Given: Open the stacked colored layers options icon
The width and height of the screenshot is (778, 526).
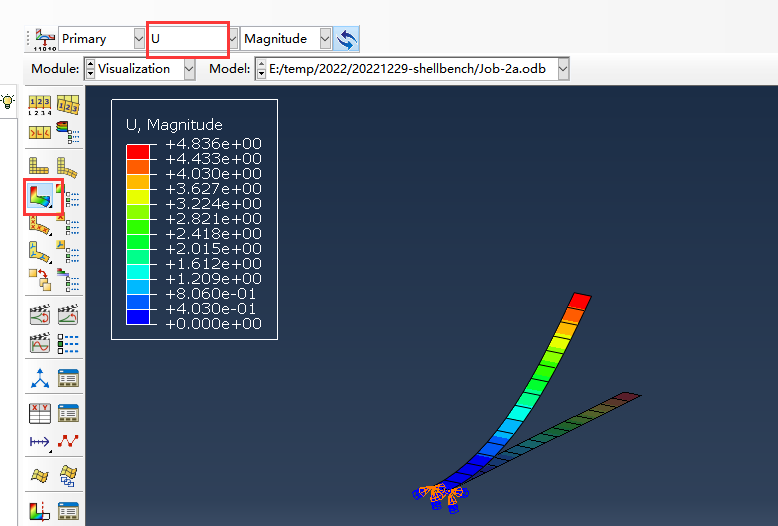Looking at the screenshot, I should coord(68,132).
